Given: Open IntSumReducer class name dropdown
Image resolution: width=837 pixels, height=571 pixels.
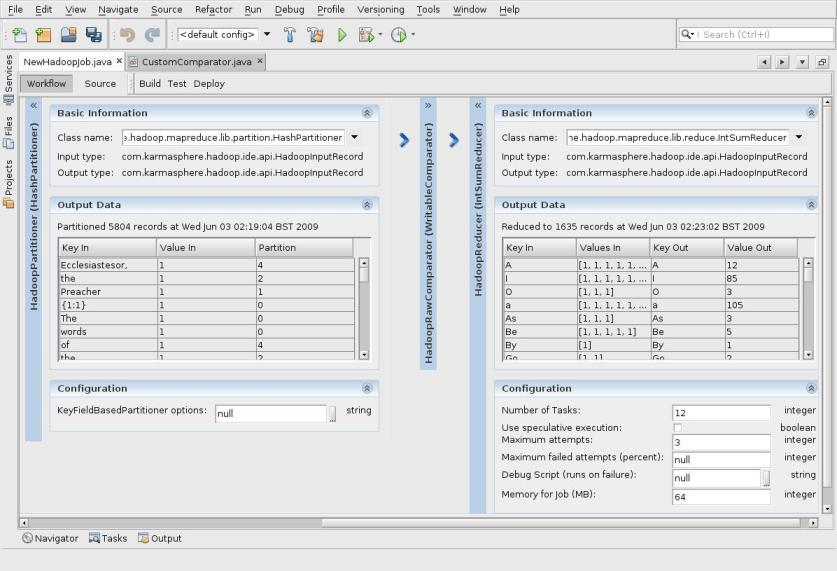Looking at the screenshot, I should click(799, 137).
